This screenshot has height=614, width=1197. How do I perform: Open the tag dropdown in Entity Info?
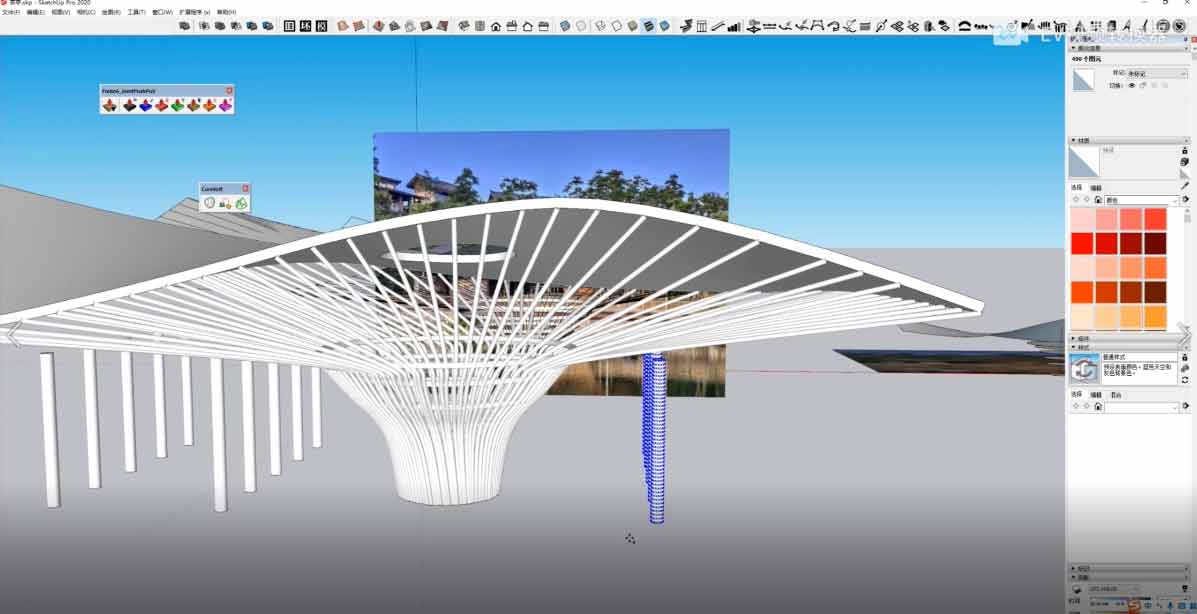pyautogui.click(x=1156, y=73)
